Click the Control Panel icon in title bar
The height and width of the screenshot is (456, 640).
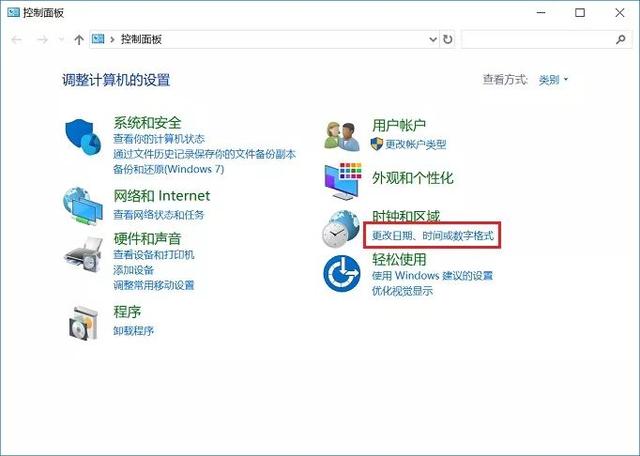13,12
